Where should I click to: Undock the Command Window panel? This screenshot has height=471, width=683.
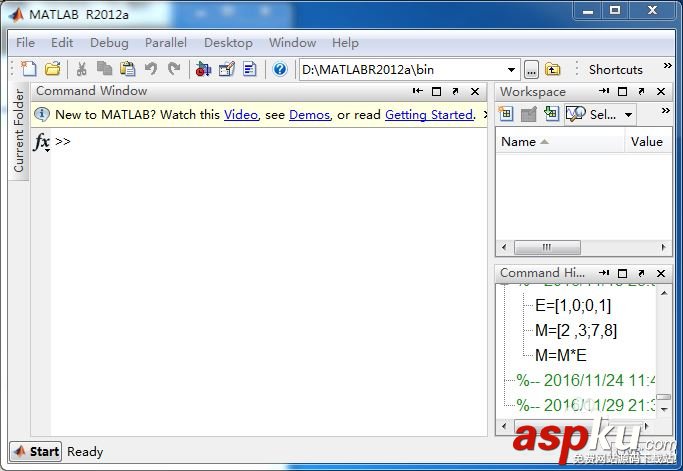point(455,91)
